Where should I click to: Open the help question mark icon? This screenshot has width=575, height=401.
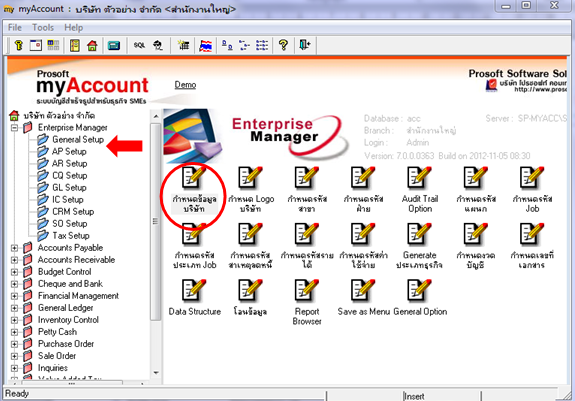[283, 45]
